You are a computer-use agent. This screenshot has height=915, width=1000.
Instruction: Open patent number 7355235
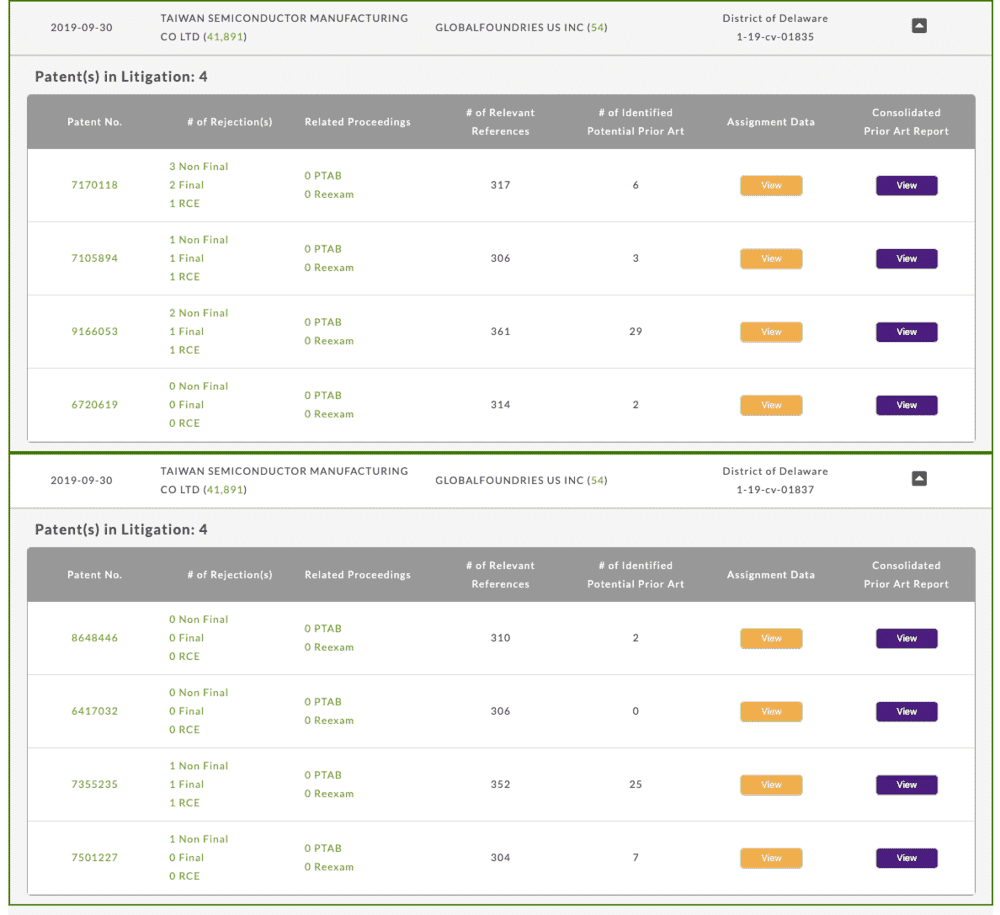pyautogui.click(x=94, y=784)
